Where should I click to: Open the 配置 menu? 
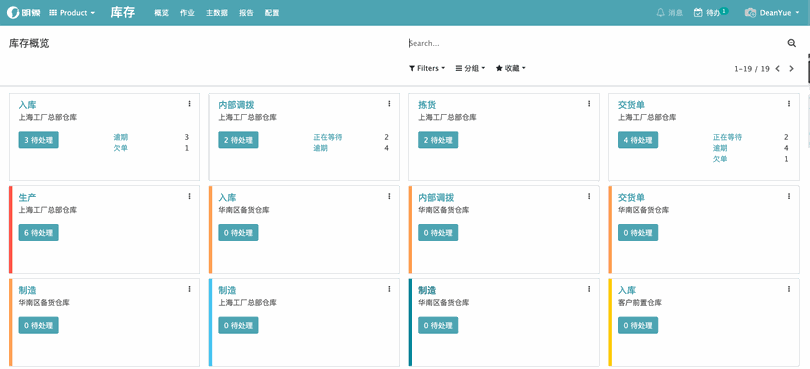(272, 13)
